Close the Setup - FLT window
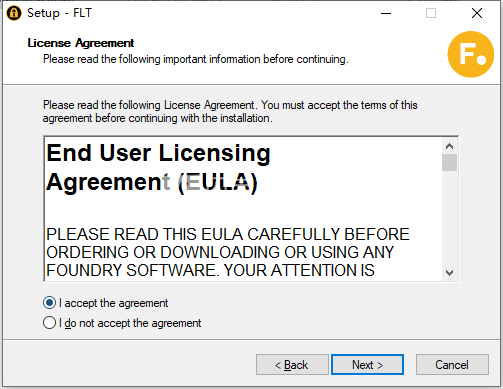Image resolution: width=503 pixels, height=389 pixels. (477, 13)
